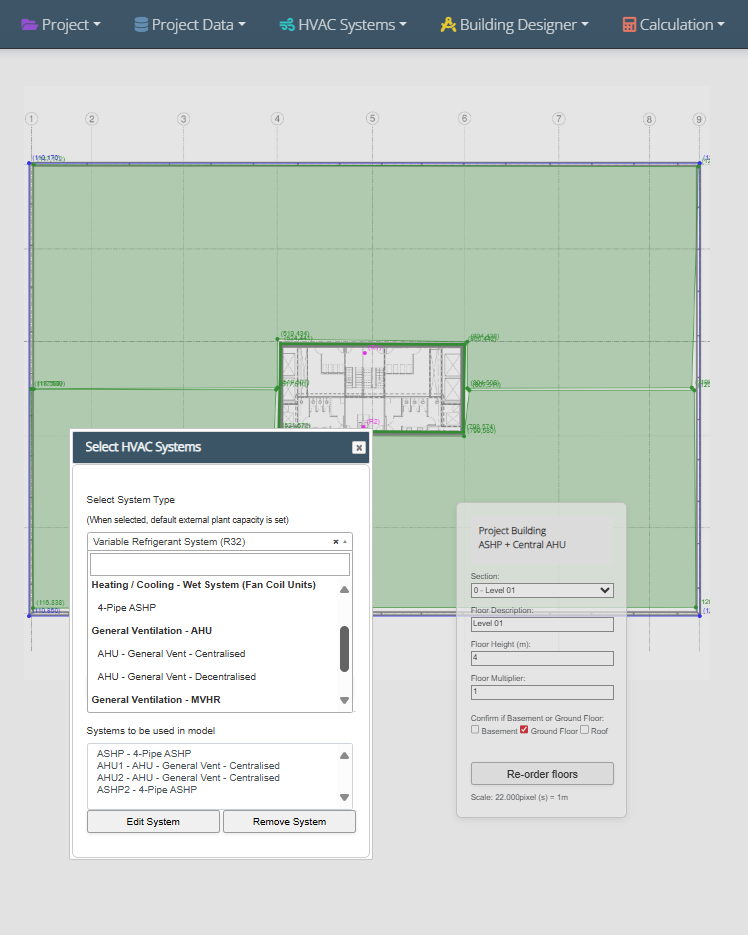Uncheck the Ground Floor checkbox
748x935 pixels.
tap(524, 730)
